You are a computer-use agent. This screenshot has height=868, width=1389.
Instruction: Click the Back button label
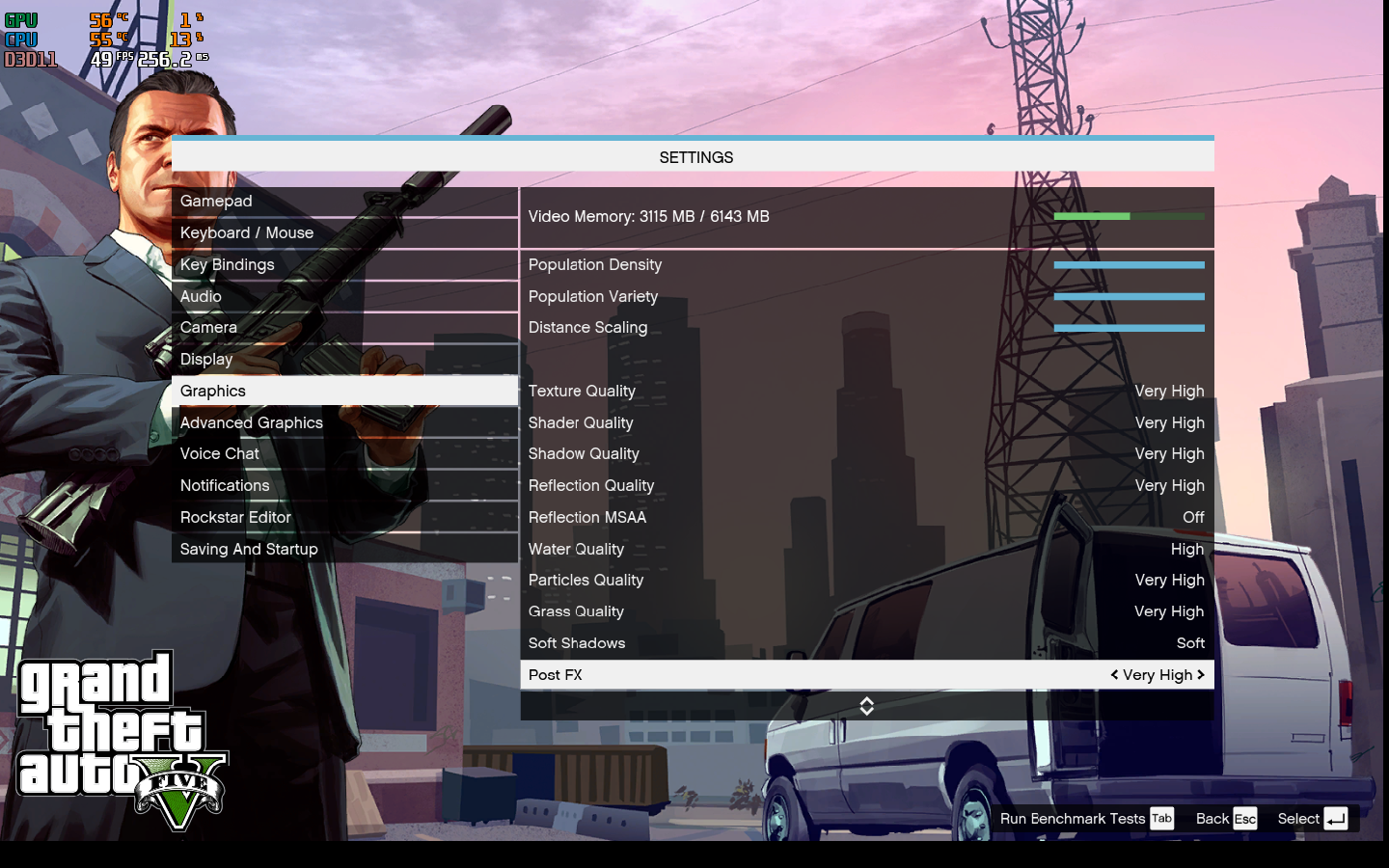click(x=1212, y=819)
